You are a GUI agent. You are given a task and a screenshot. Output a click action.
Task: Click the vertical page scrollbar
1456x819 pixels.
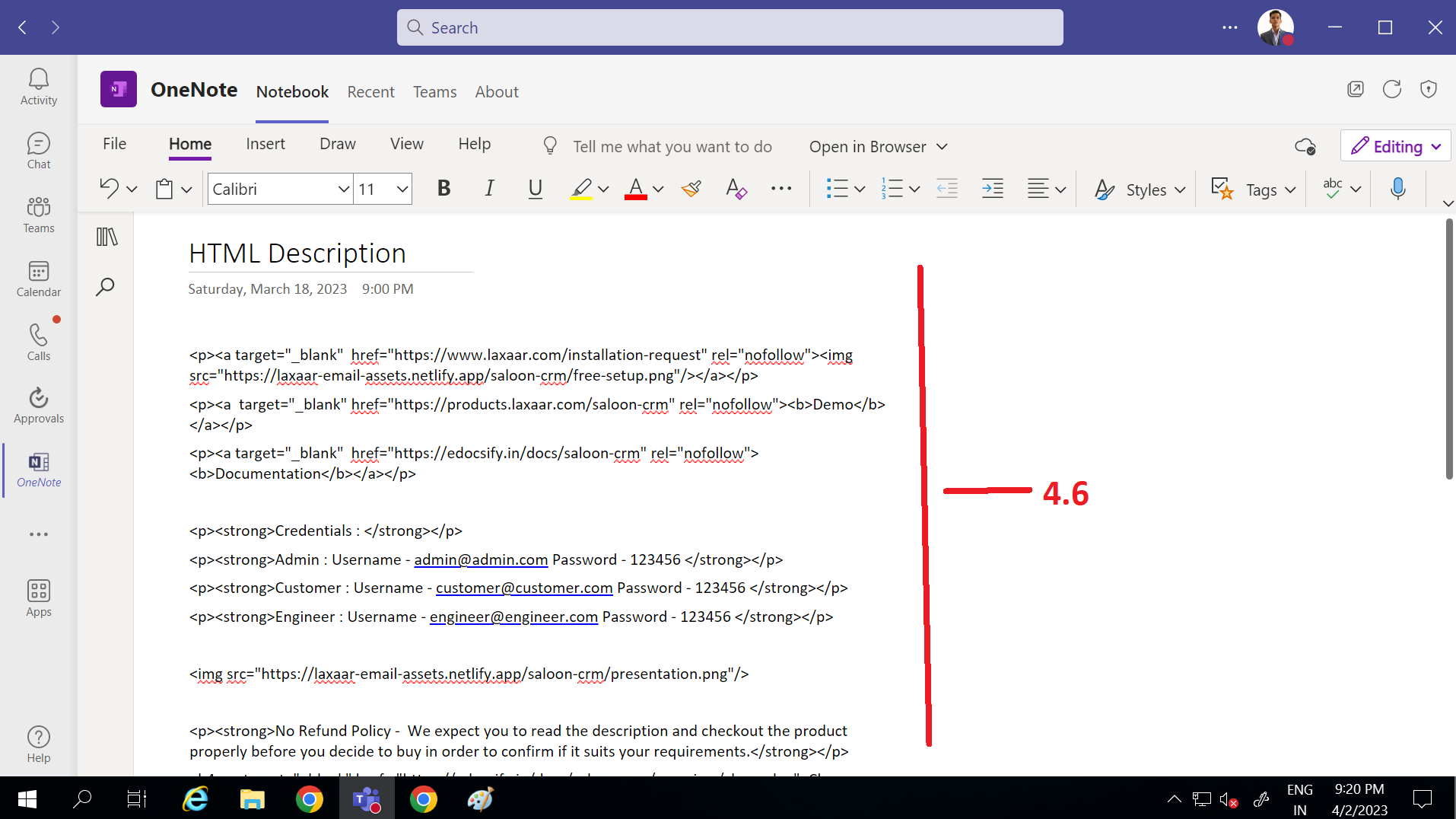point(1449,350)
